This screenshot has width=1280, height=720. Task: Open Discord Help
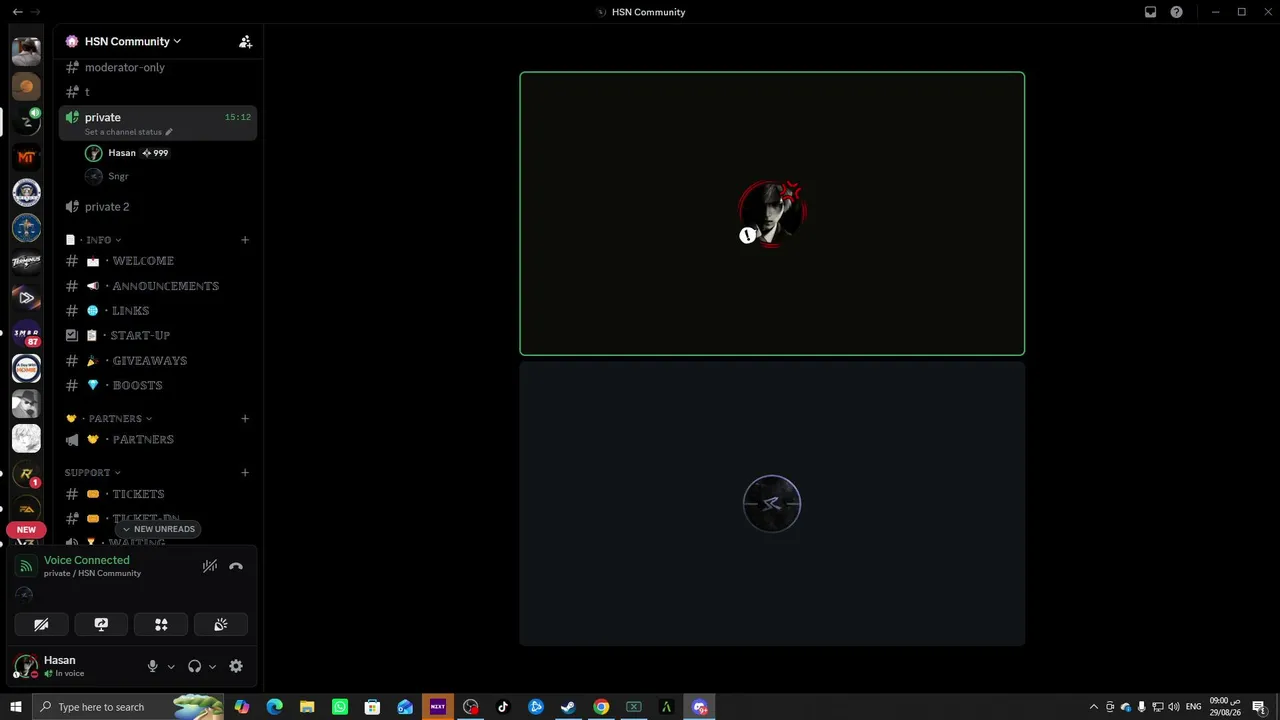[x=1177, y=12]
